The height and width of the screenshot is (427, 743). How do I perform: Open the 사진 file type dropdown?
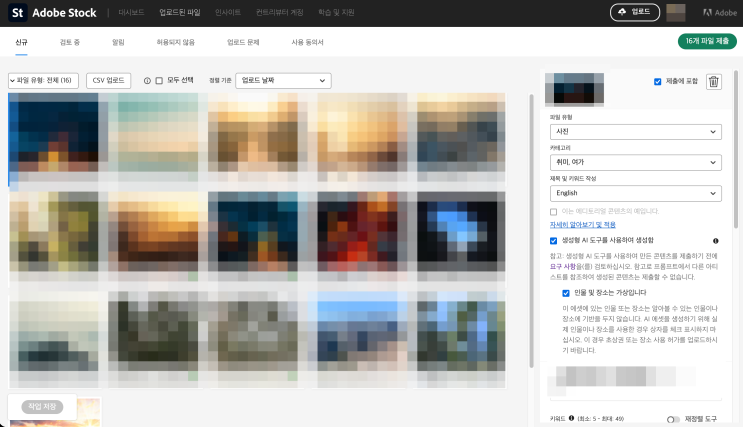click(x=635, y=132)
